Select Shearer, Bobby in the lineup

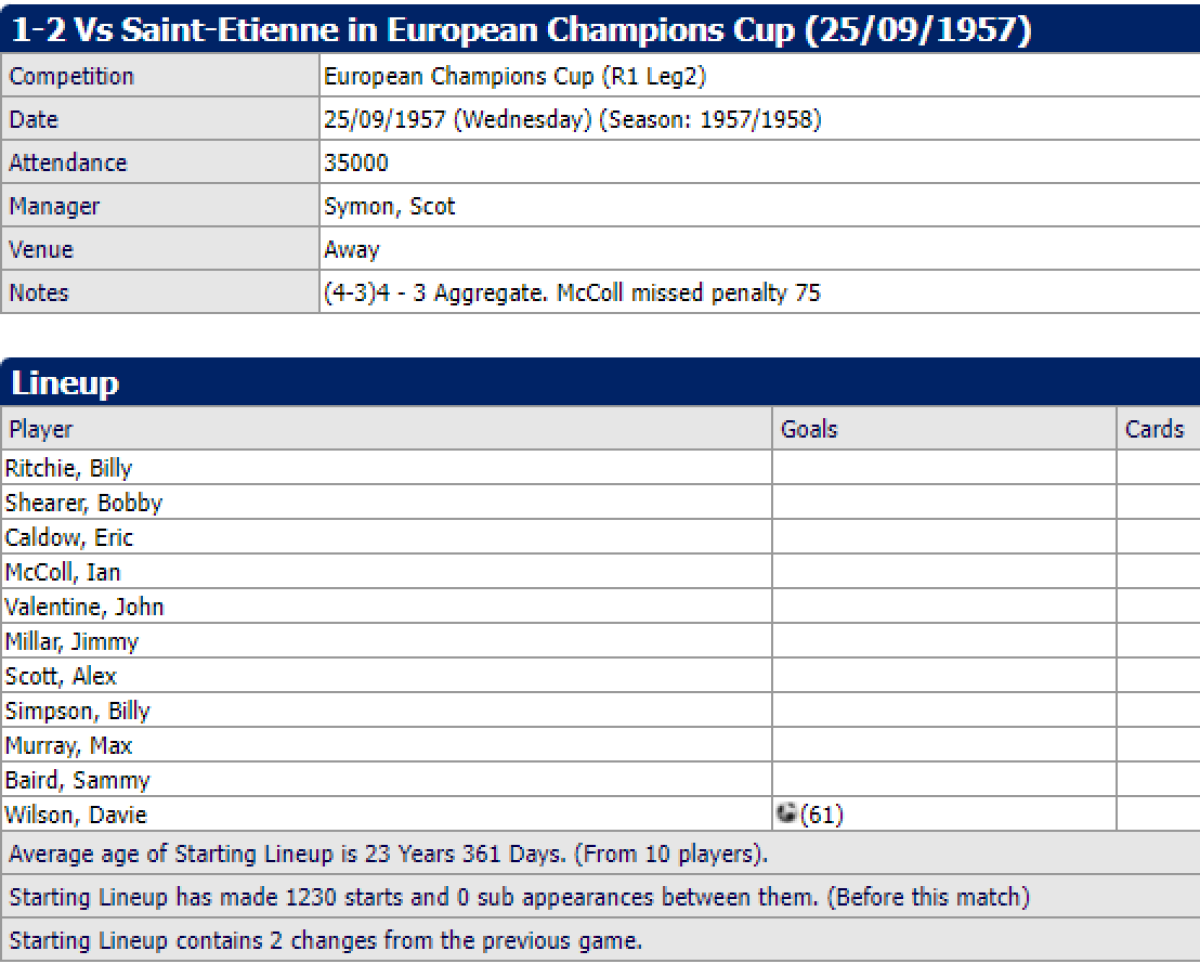click(x=83, y=503)
